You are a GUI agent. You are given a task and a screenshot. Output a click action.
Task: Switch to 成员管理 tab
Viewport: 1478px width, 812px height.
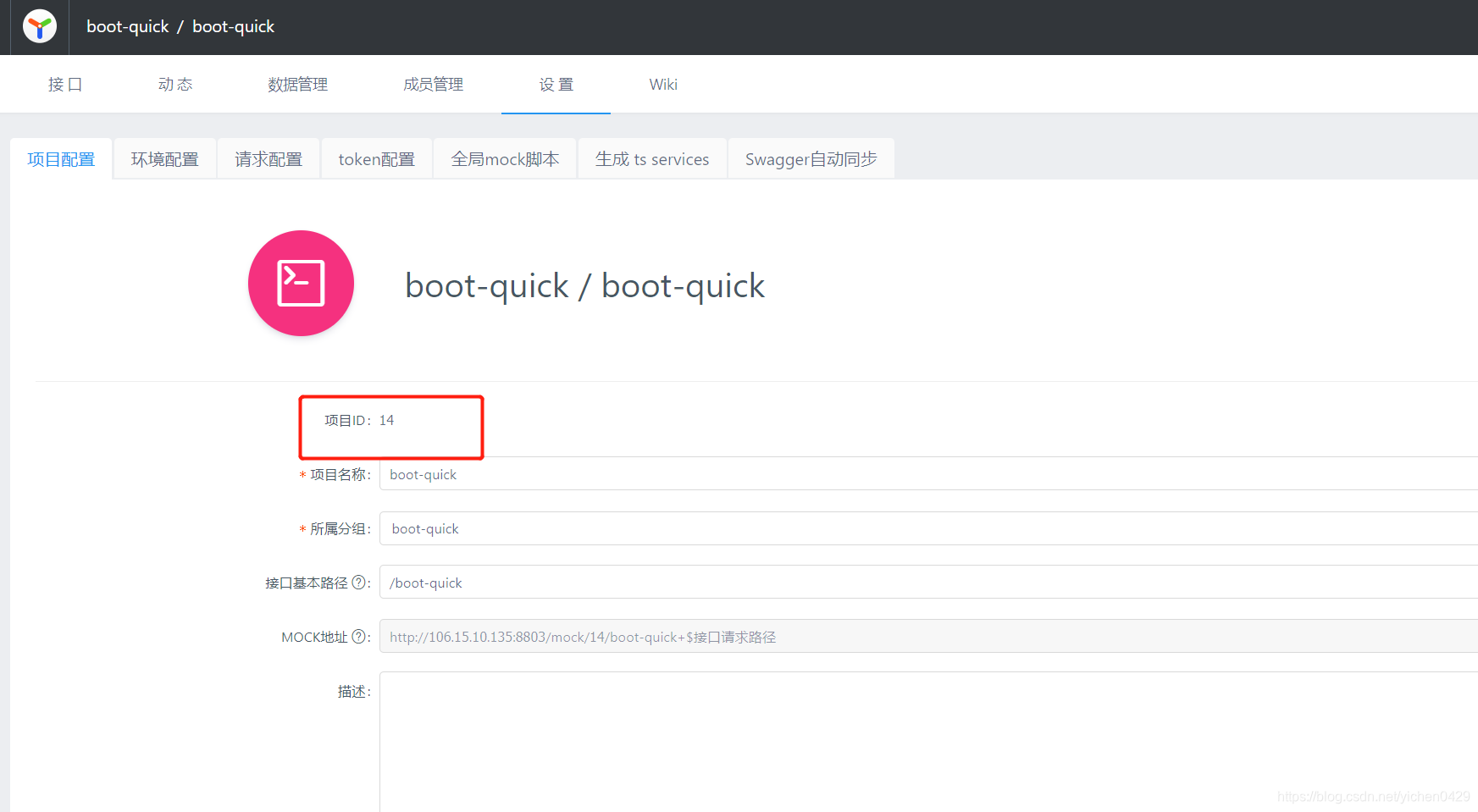click(434, 85)
